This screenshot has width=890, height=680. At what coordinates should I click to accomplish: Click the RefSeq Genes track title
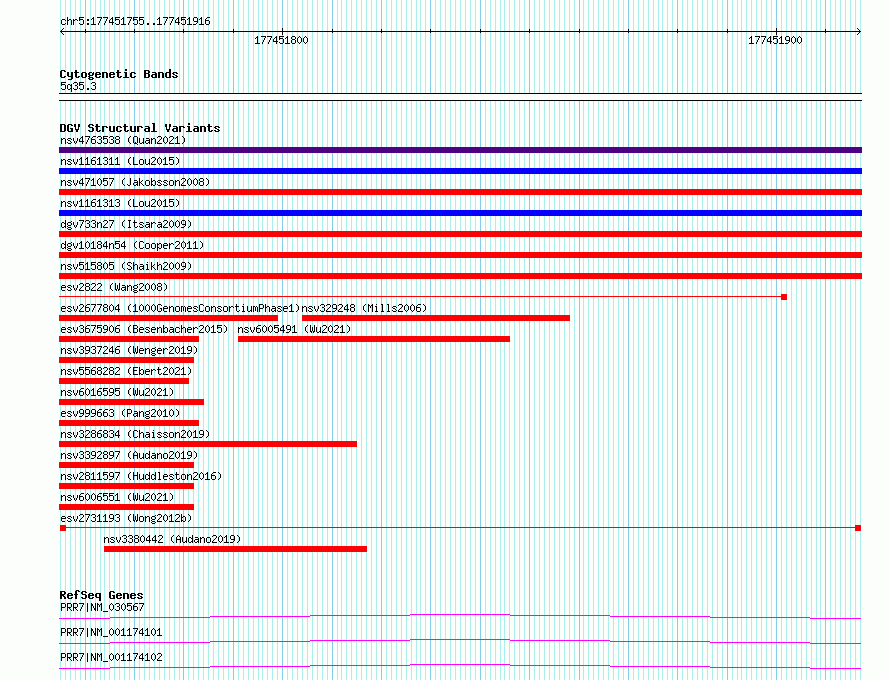pyautogui.click(x=101, y=595)
